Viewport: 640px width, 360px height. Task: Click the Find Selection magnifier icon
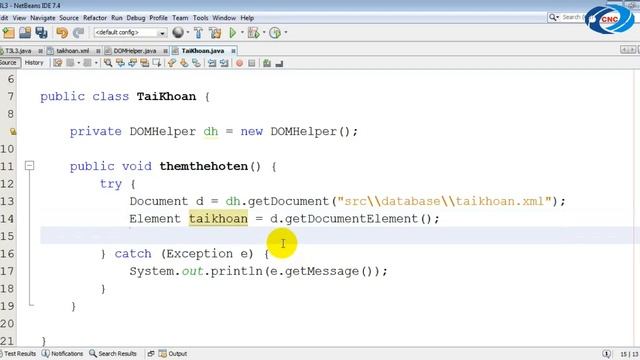tap(108, 63)
